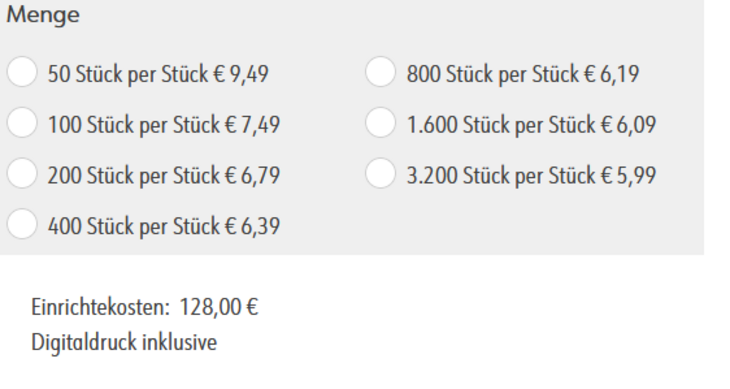Choose the 100 Stück quantity radio button
The height and width of the screenshot is (389, 730).
click(x=22, y=122)
